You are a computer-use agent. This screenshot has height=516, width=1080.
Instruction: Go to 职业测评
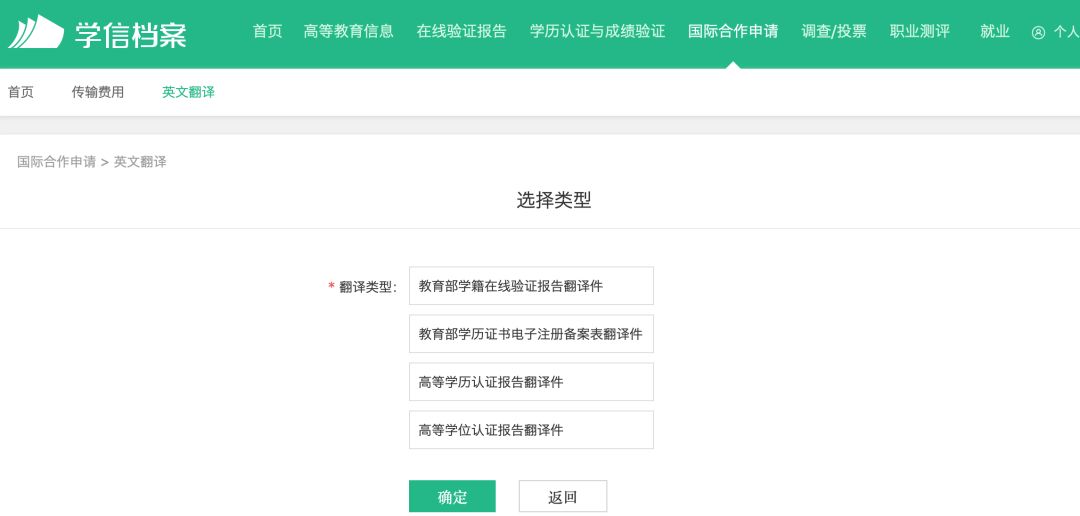(x=920, y=31)
